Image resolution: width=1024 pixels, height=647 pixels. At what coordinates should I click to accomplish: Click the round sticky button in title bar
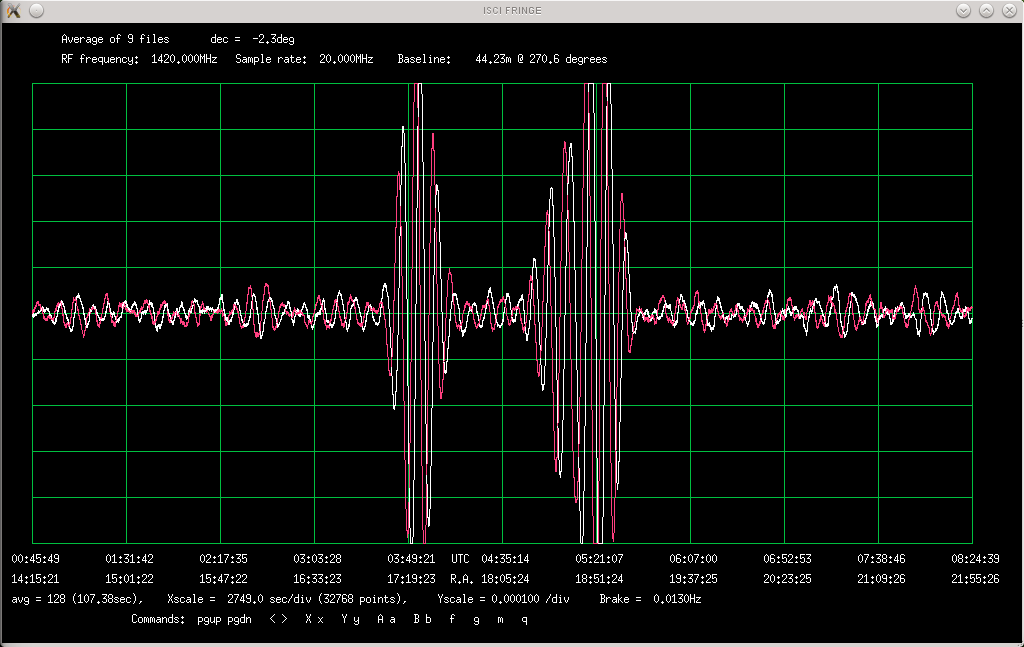36,10
